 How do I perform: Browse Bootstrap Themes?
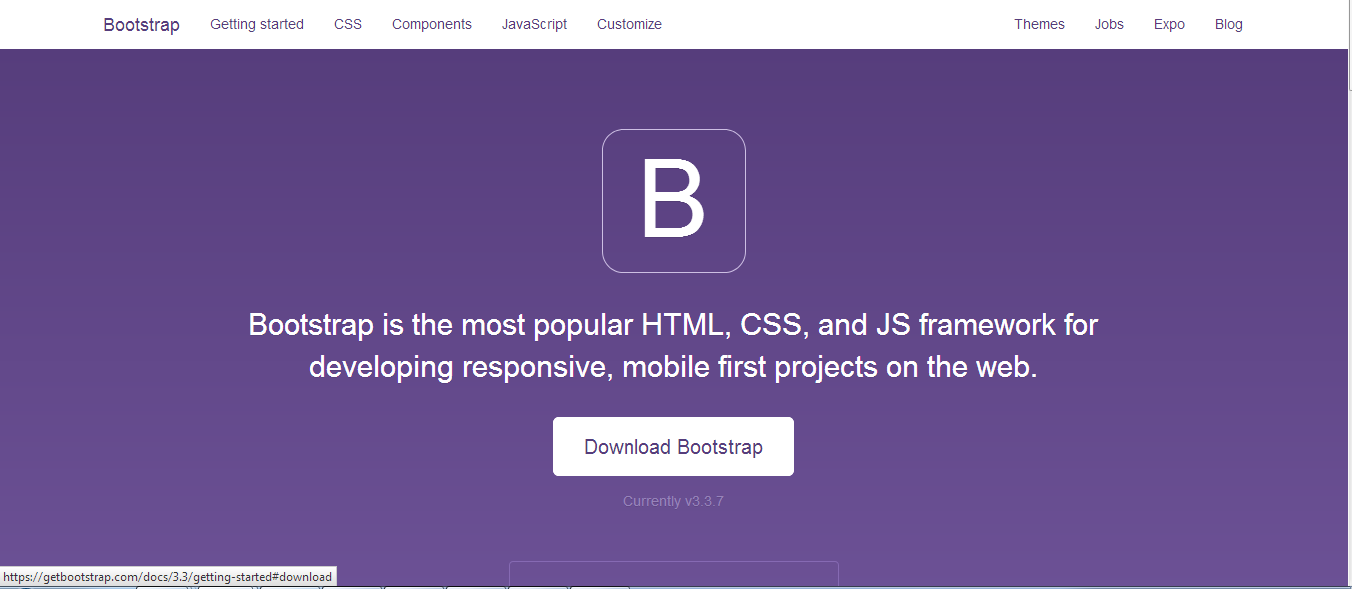point(1039,24)
